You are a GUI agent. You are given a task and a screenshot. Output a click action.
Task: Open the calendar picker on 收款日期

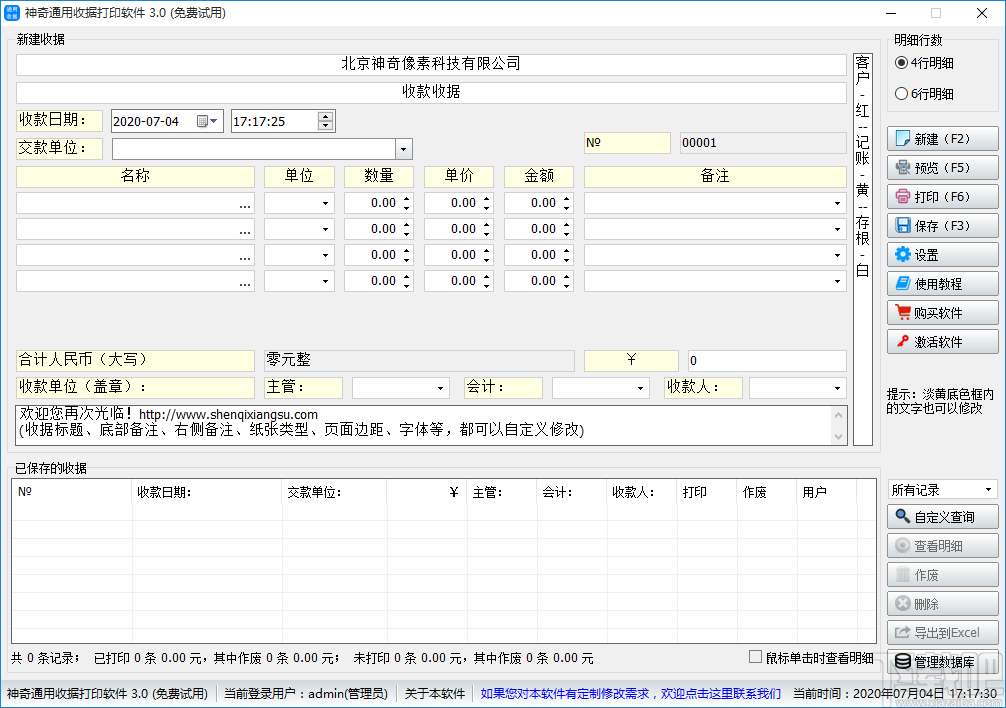coord(207,121)
